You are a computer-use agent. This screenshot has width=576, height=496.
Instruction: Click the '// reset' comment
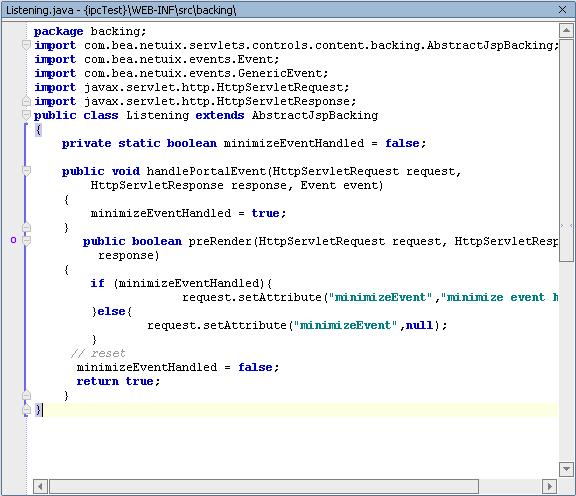tap(98, 353)
